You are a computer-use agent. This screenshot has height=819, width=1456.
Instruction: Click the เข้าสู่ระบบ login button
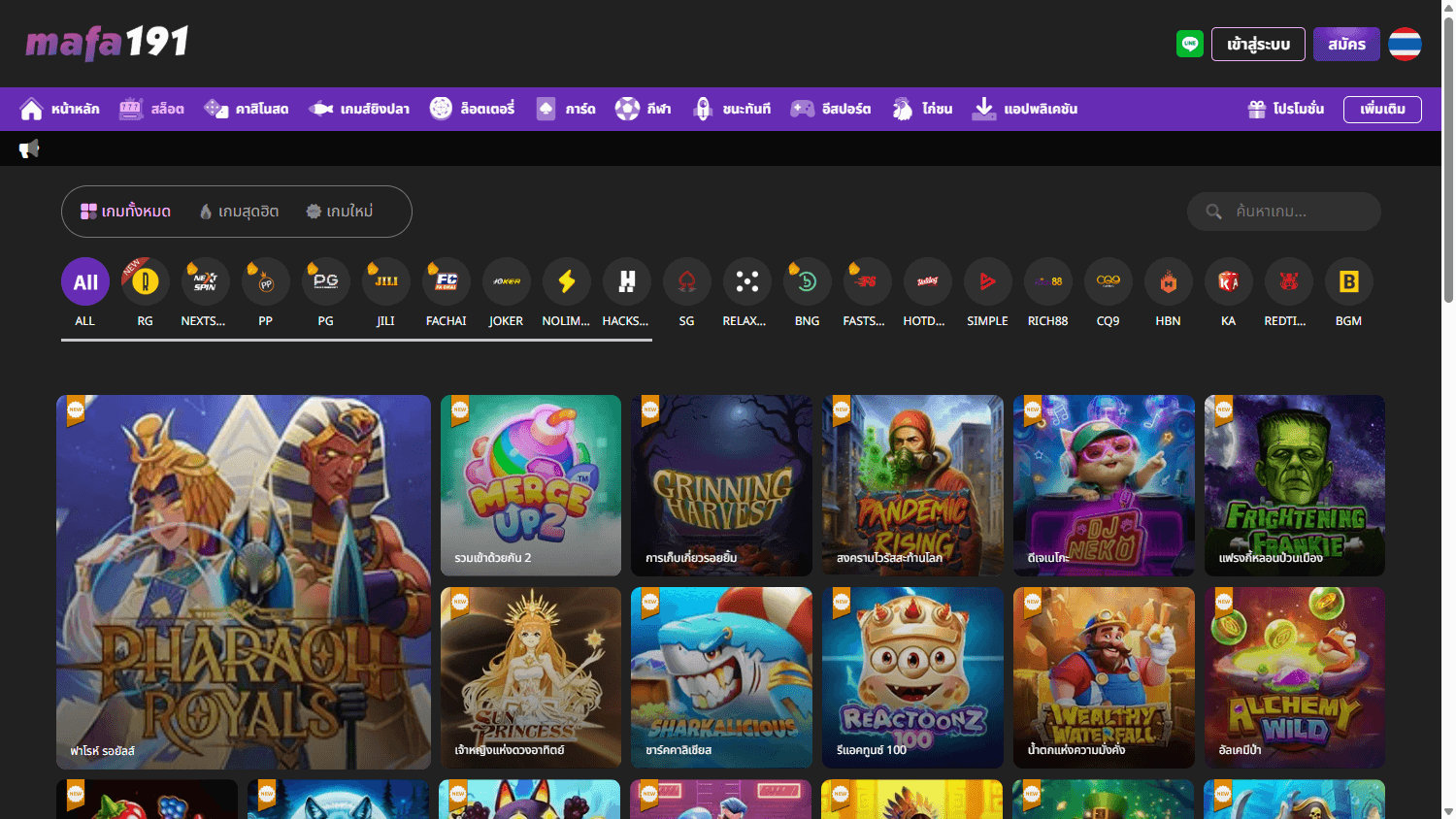pos(1258,44)
